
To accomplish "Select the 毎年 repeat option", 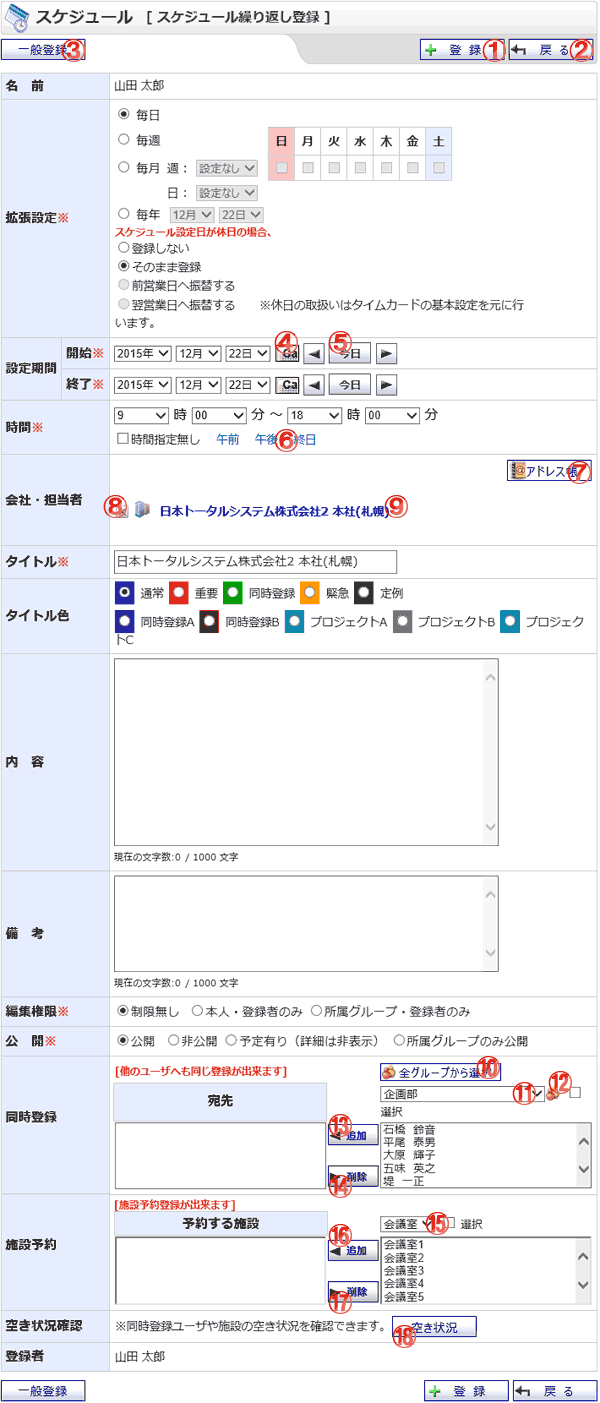I will [125, 214].
